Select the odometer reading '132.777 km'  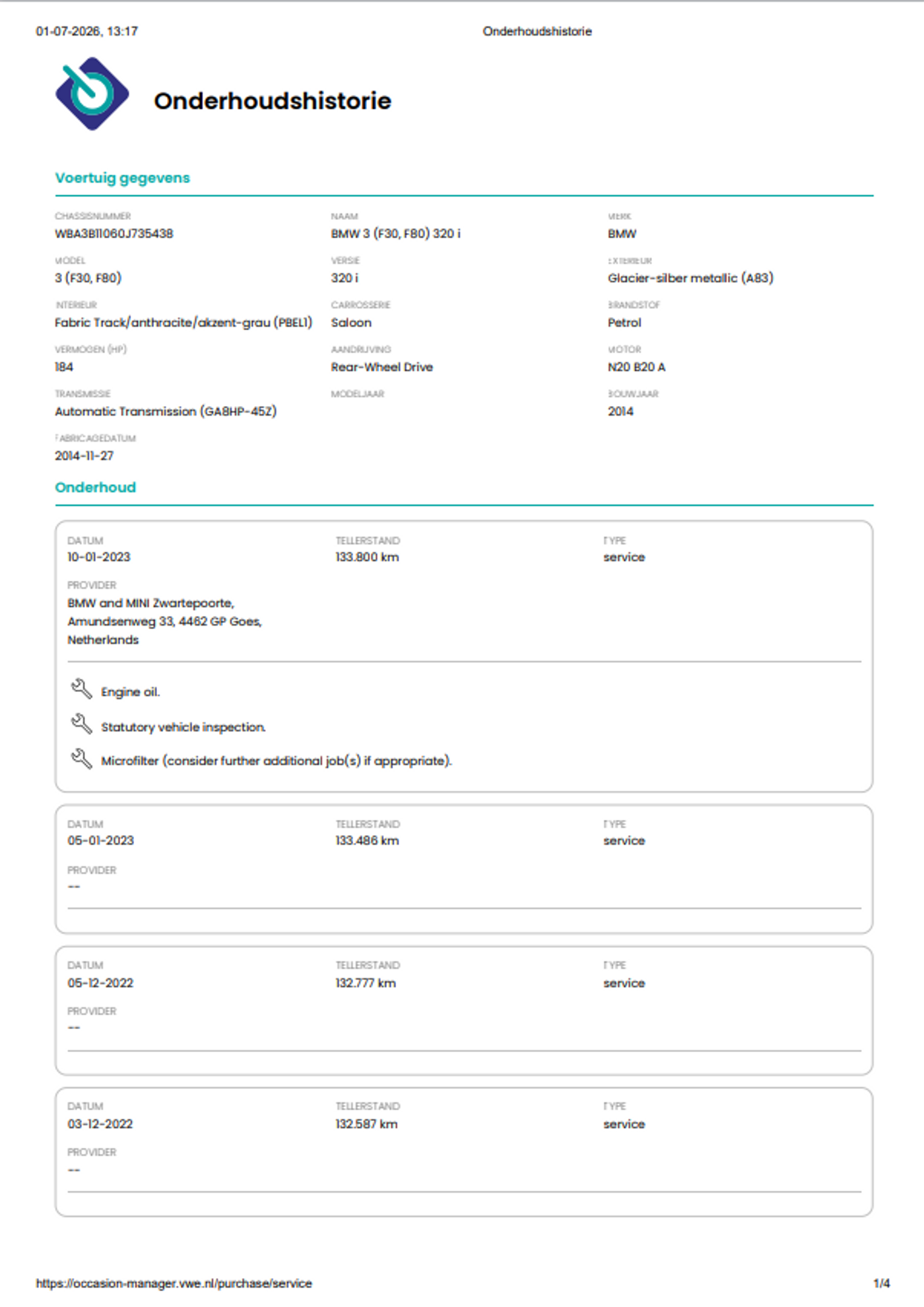pyautogui.click(x=366, y=983)
